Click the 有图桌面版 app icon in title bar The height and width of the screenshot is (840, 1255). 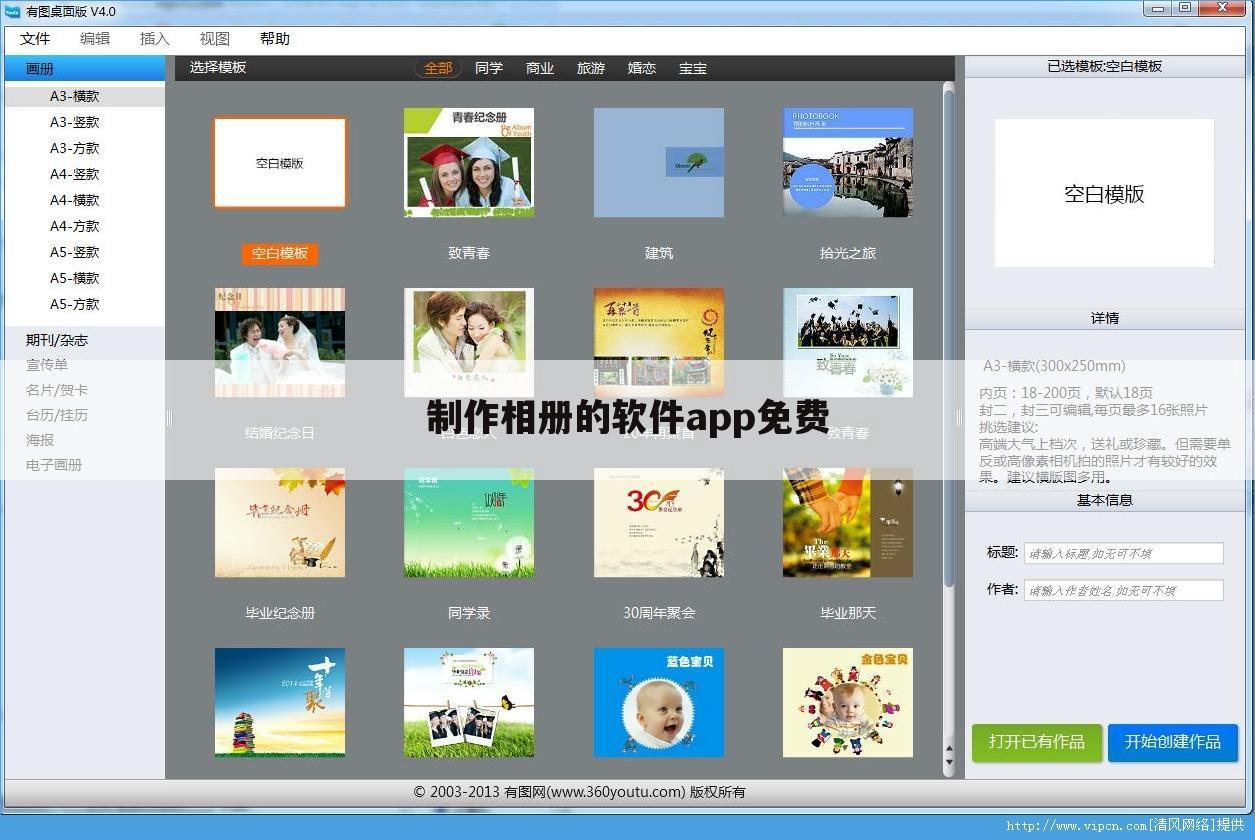(13, 11)
